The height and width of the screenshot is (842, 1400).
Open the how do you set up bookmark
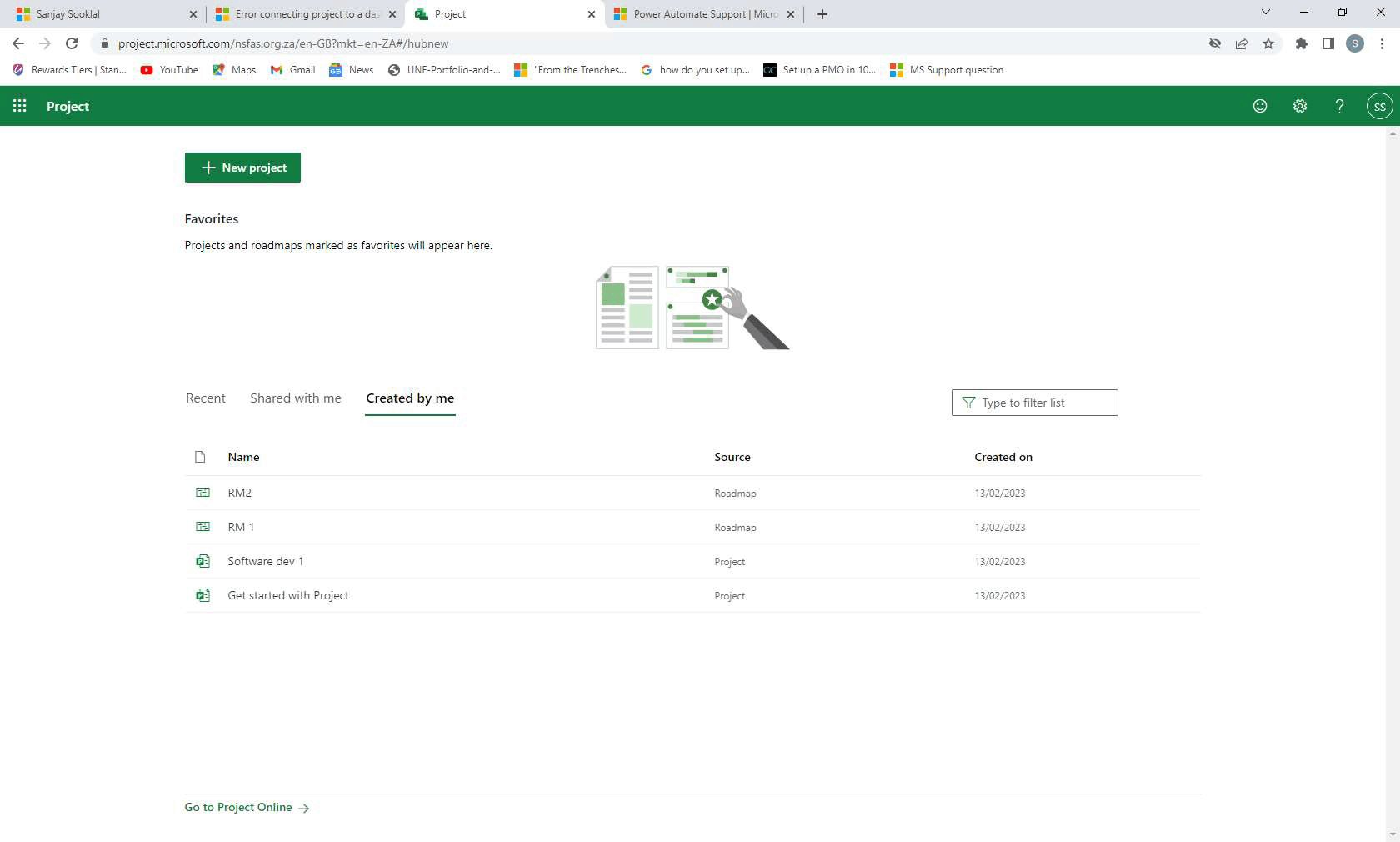point(695,70)
